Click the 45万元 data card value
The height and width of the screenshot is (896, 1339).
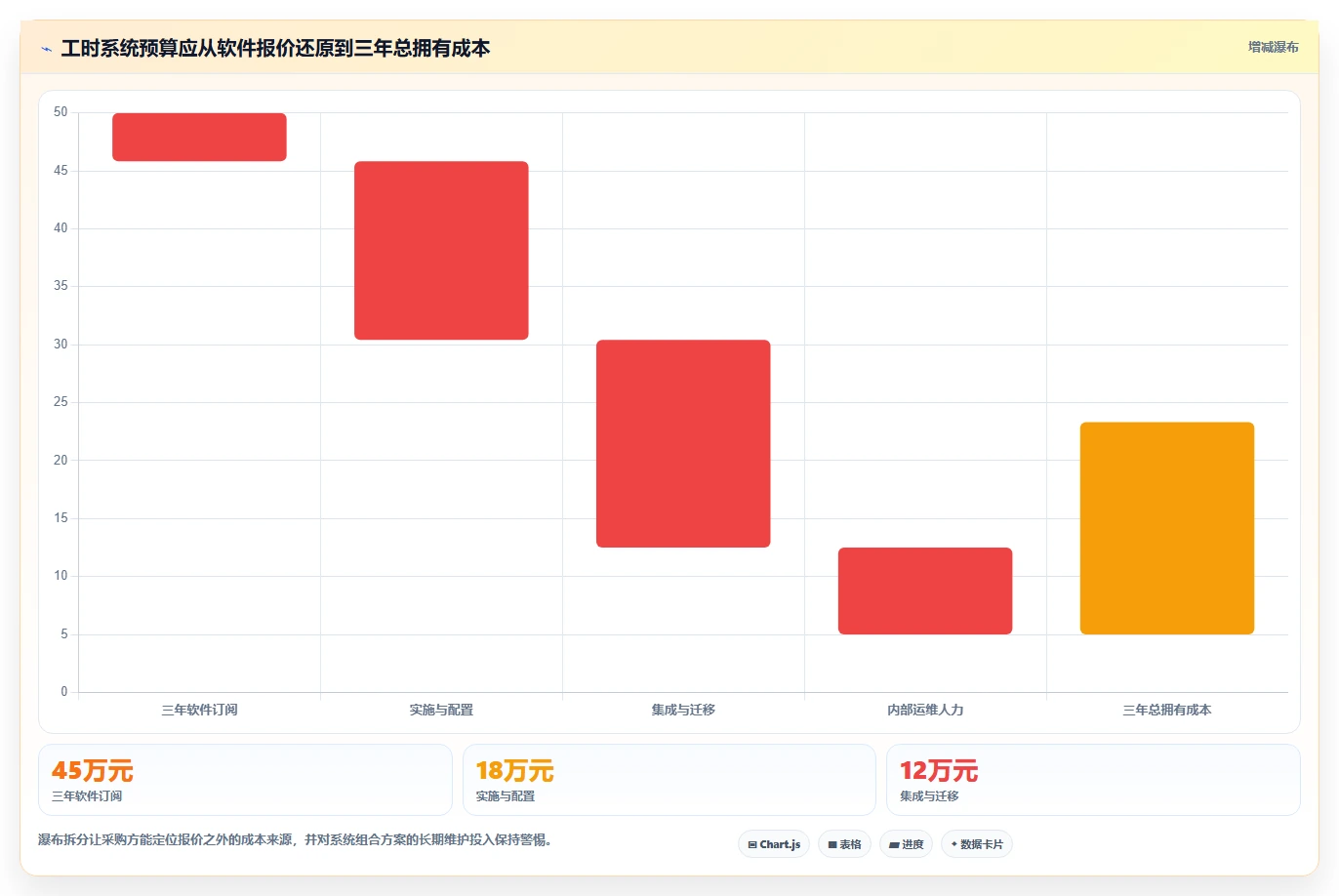tap(93, 771)
